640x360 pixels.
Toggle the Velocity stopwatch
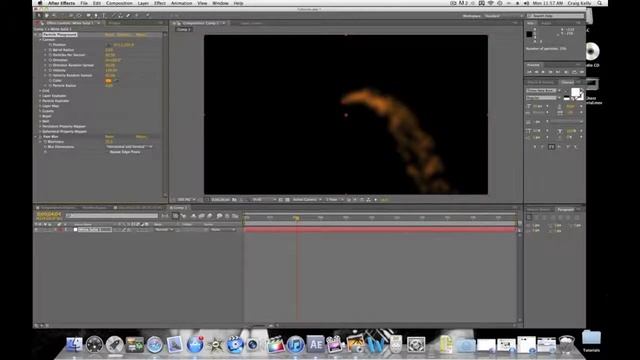pyautogui.click(x=50, y=70)
